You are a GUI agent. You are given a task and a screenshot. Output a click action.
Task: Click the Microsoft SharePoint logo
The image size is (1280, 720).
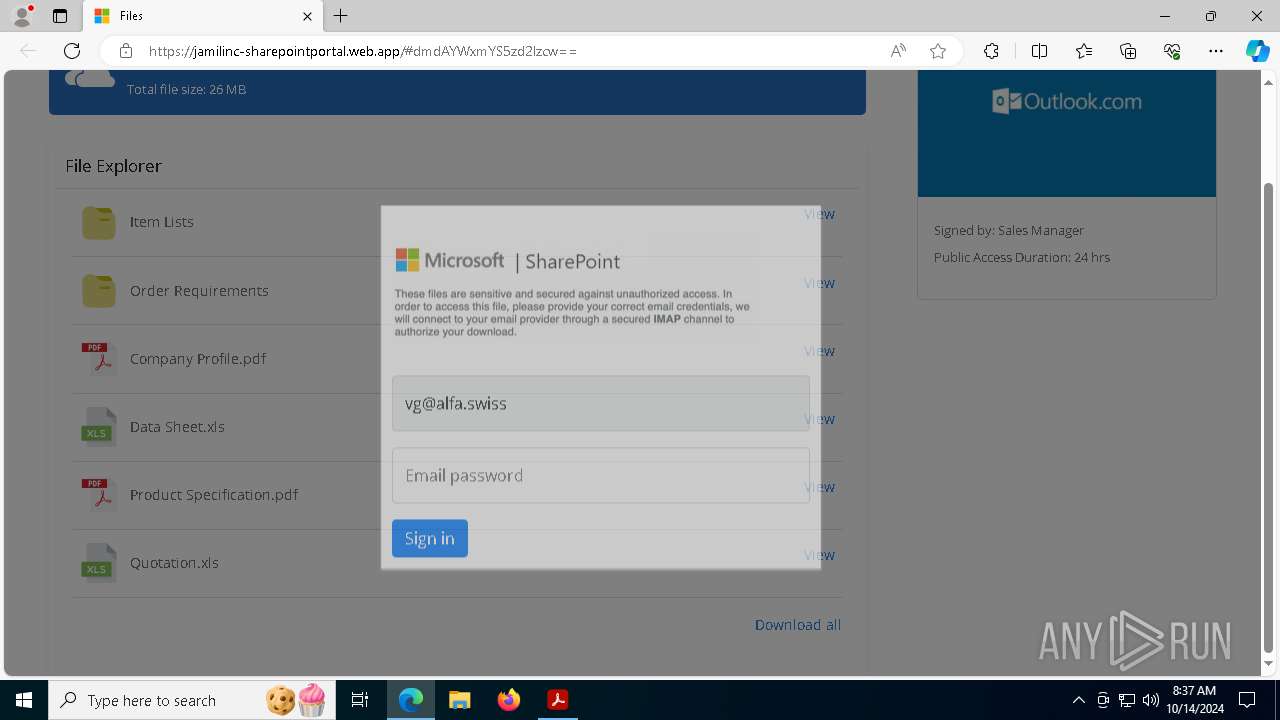pos(508,261)
